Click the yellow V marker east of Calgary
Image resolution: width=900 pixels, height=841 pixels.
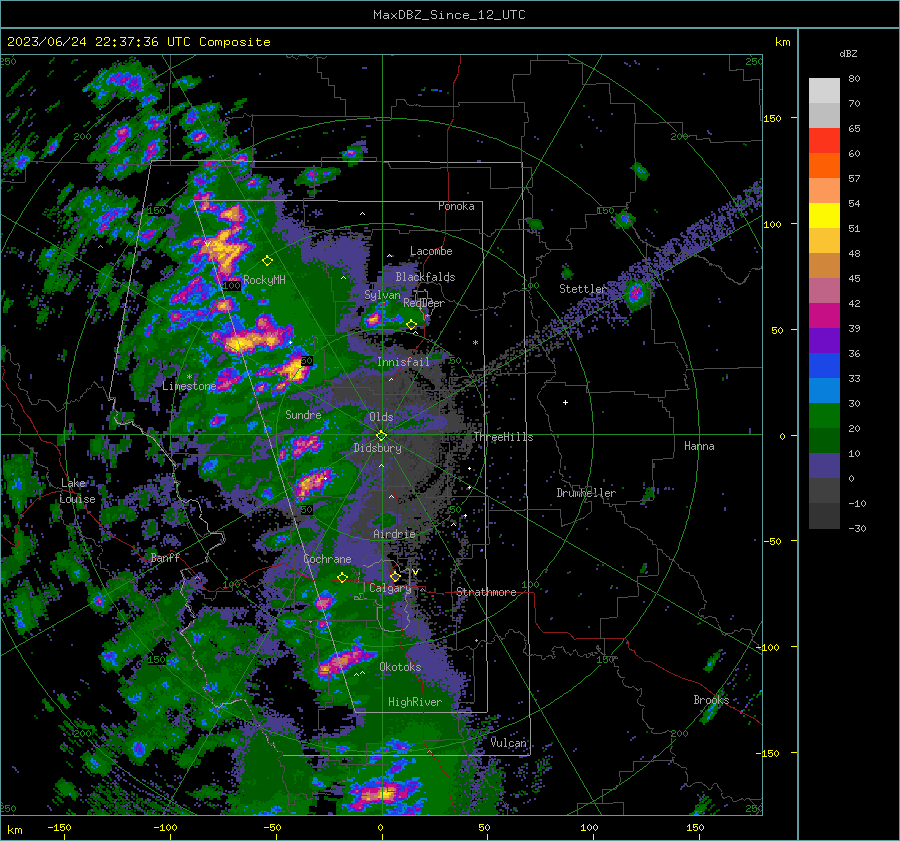pos(415,572)
